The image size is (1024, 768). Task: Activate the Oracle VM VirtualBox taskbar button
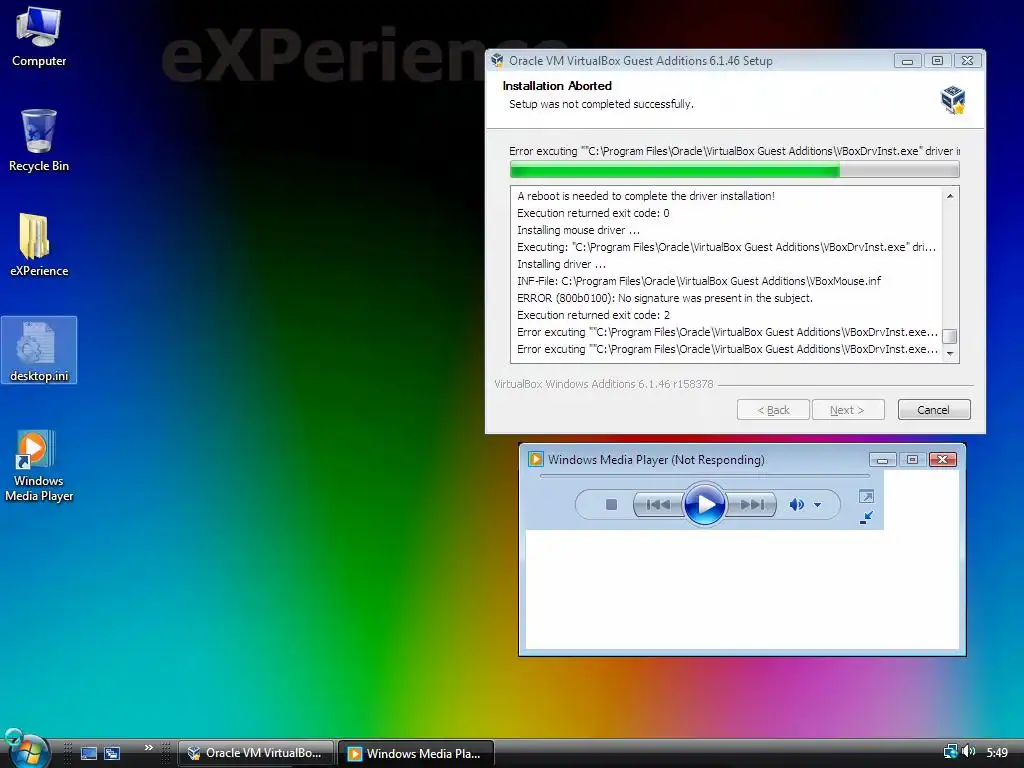256,753
